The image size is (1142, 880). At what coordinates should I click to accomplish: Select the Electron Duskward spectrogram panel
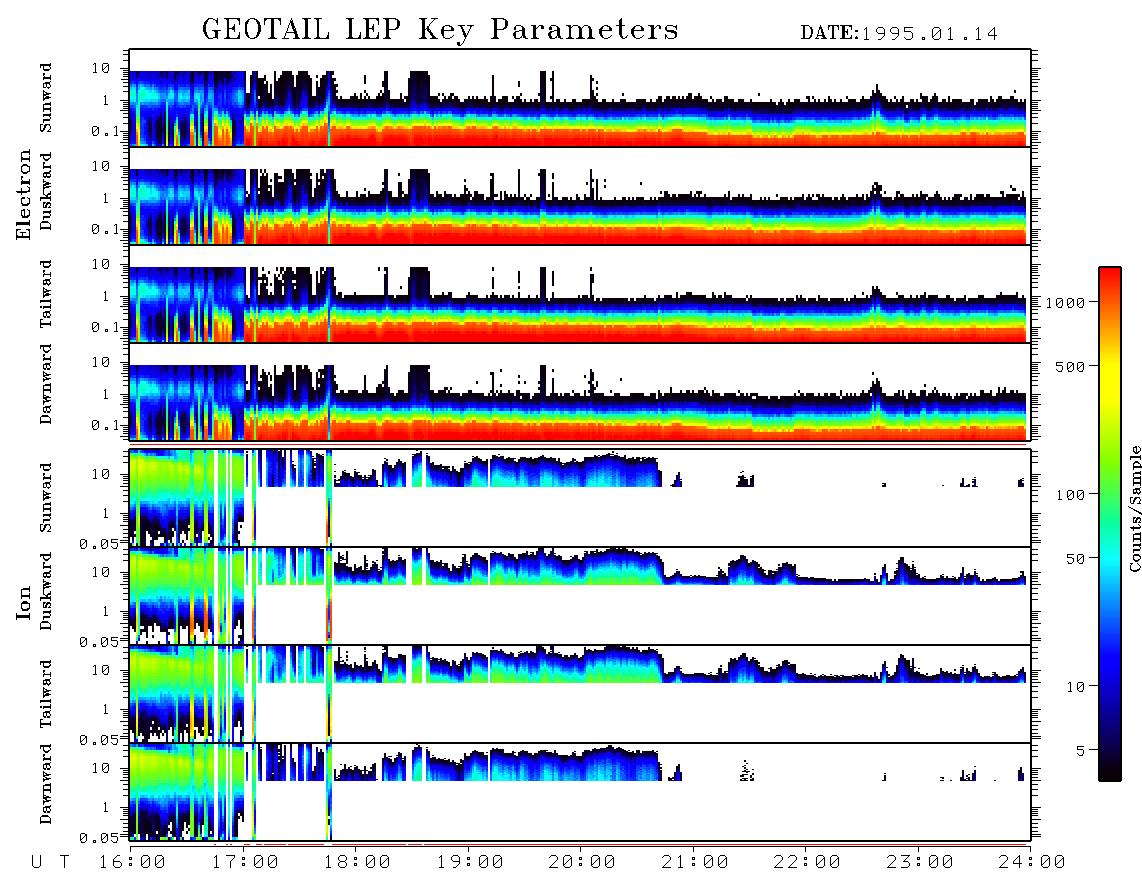point(580,196)
